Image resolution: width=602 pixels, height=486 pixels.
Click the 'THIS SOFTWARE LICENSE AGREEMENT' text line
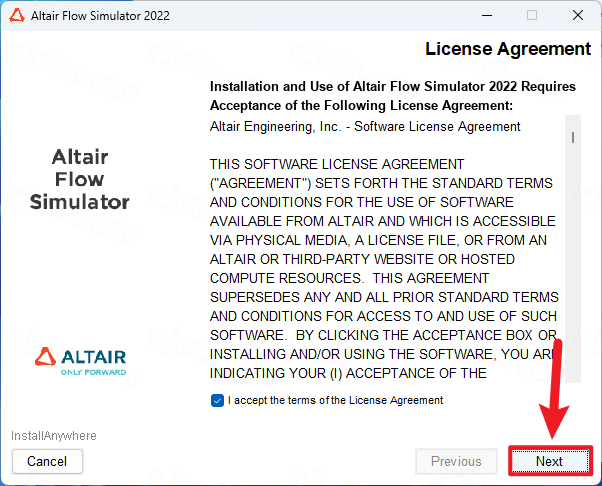337,164
